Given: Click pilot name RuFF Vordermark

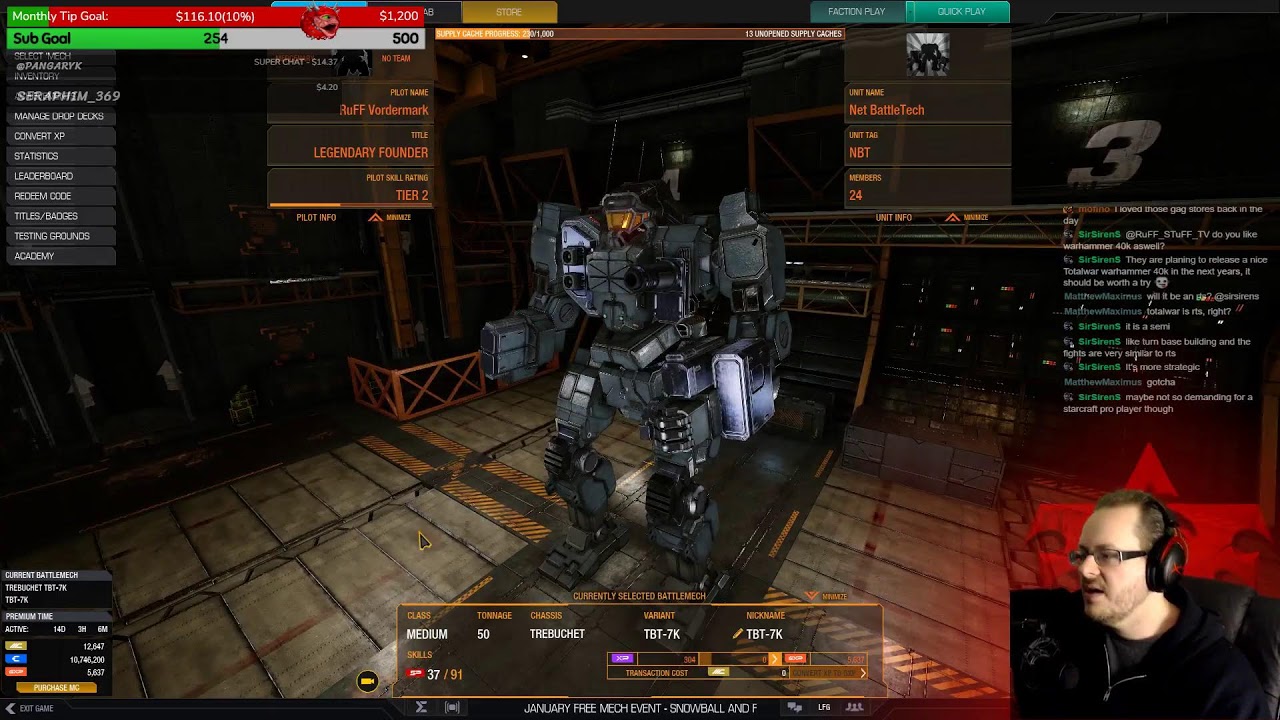Looking at the screenshot, I should tap(384, 110).
